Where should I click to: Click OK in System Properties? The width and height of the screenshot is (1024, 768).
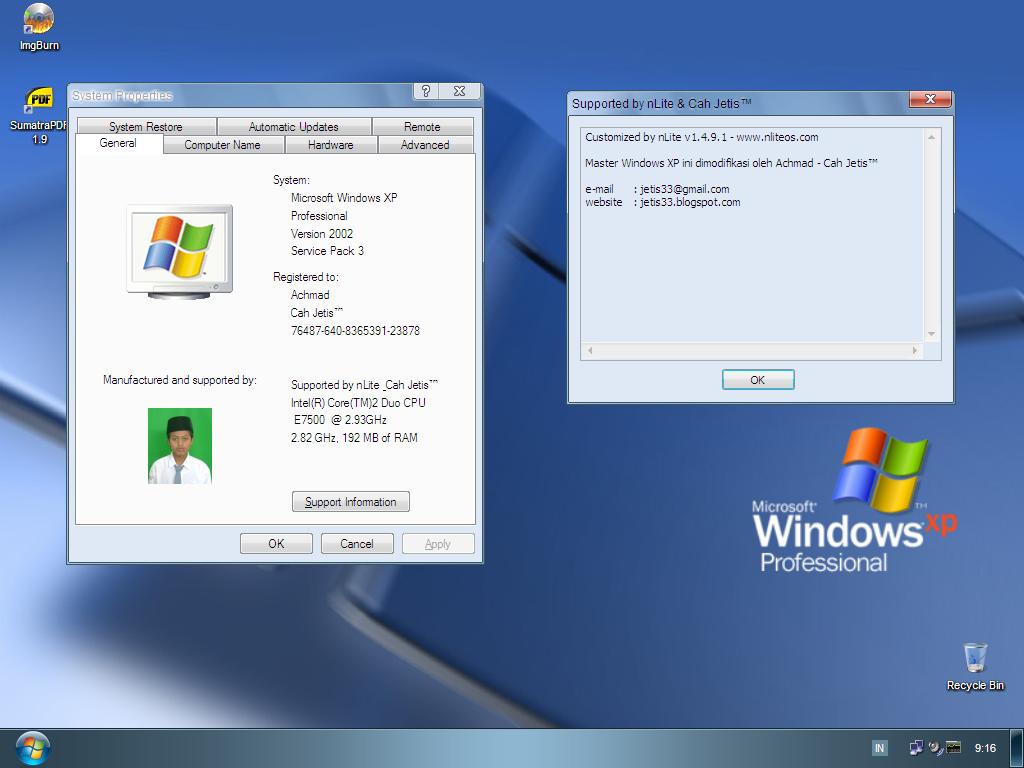coord(276,543)
